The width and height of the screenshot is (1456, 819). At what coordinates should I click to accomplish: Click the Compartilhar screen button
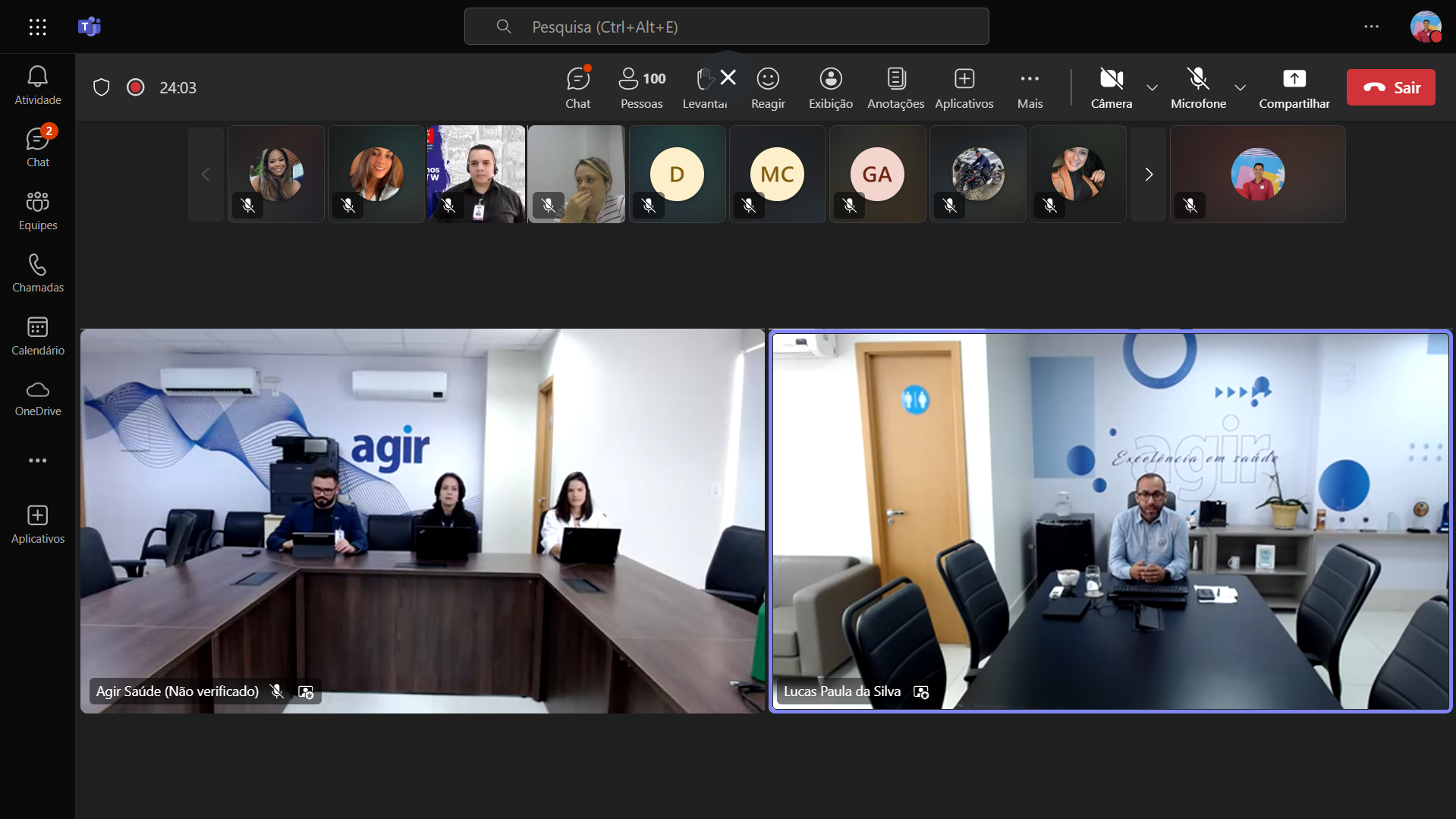point(1294,87)
